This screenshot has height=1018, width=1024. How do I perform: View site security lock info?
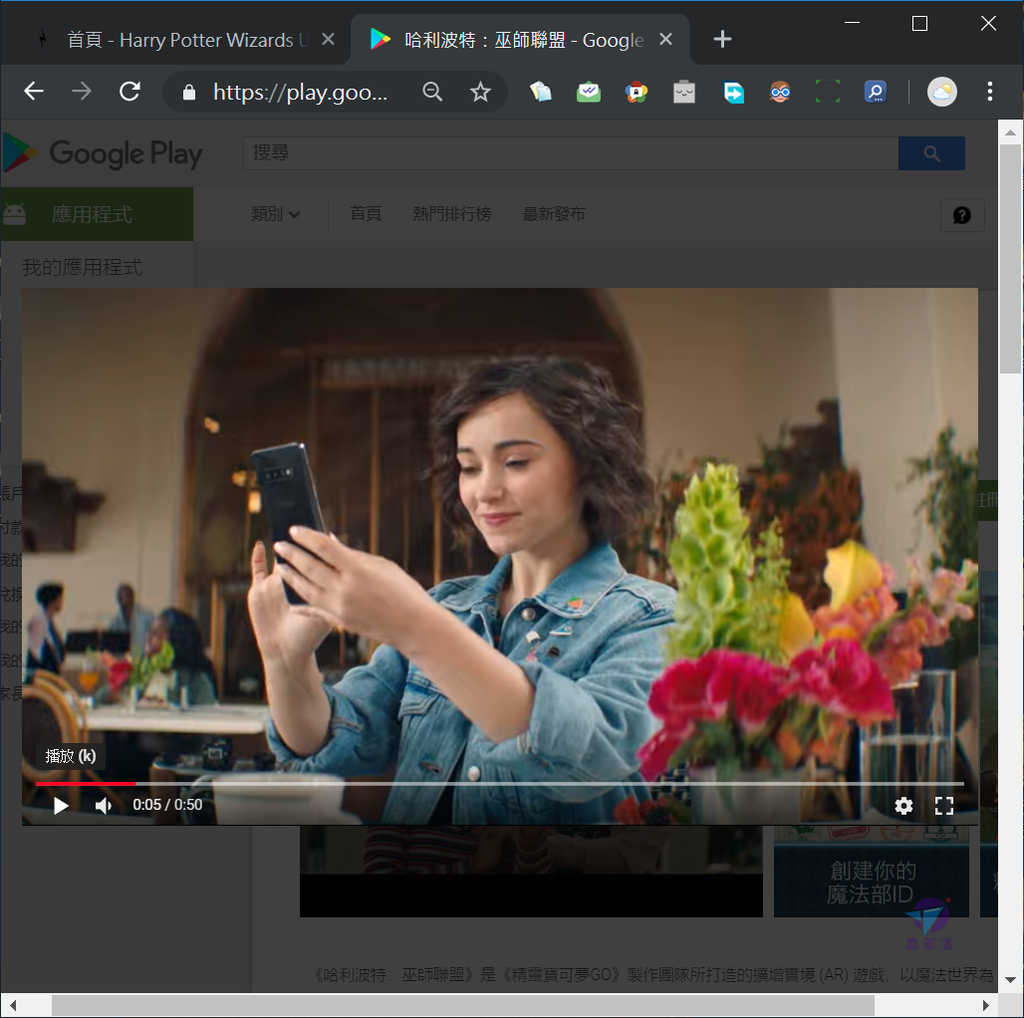click(189, 92)
